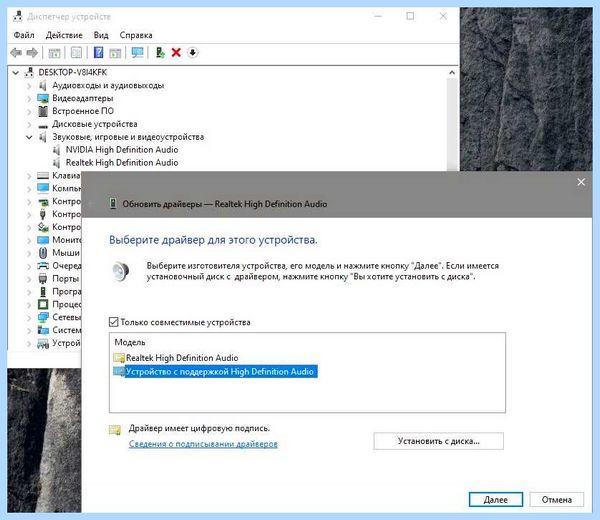Click the Отмена button
This screenshot has height=520, width=600.
point(556,499)
